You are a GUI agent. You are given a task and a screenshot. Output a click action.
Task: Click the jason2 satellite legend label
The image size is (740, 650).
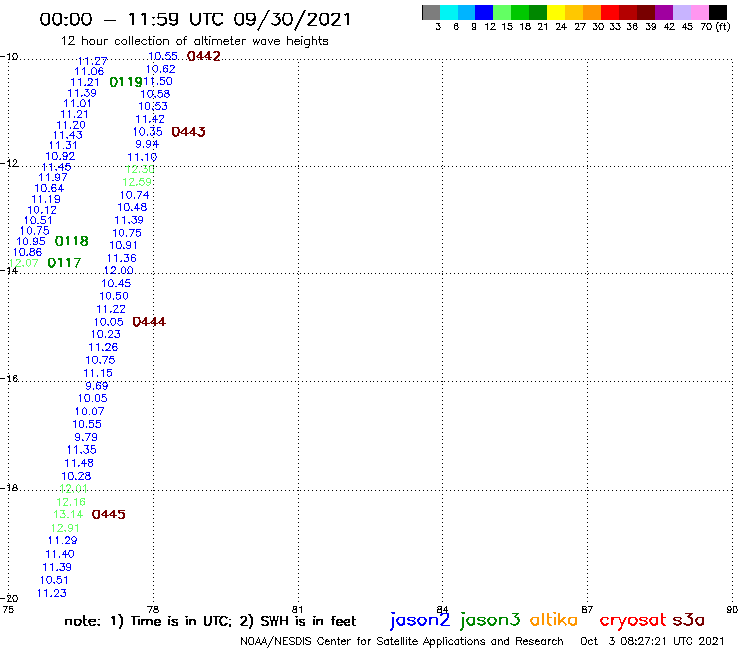(x=420, y=620)
